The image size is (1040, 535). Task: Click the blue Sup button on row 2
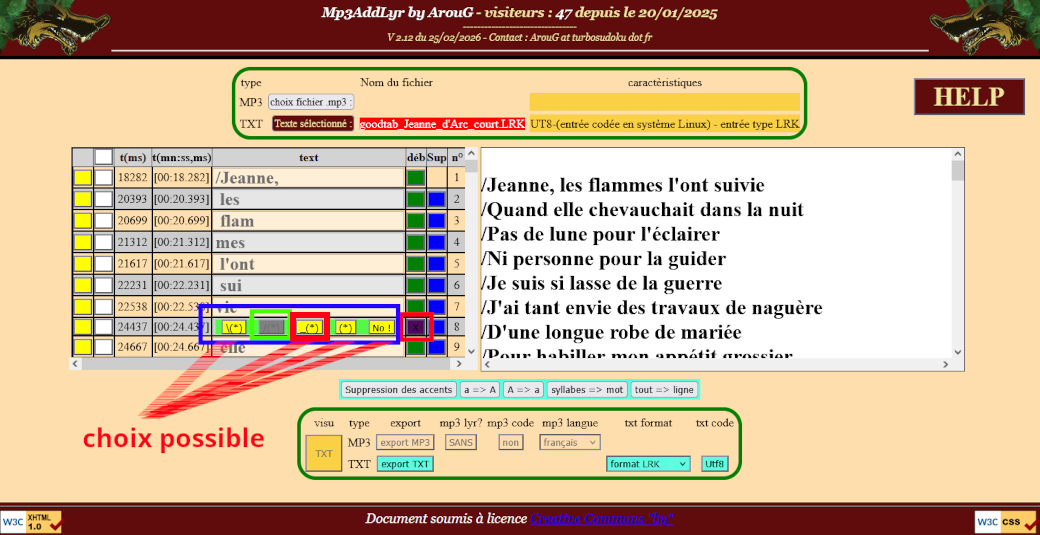pos(436,200)
